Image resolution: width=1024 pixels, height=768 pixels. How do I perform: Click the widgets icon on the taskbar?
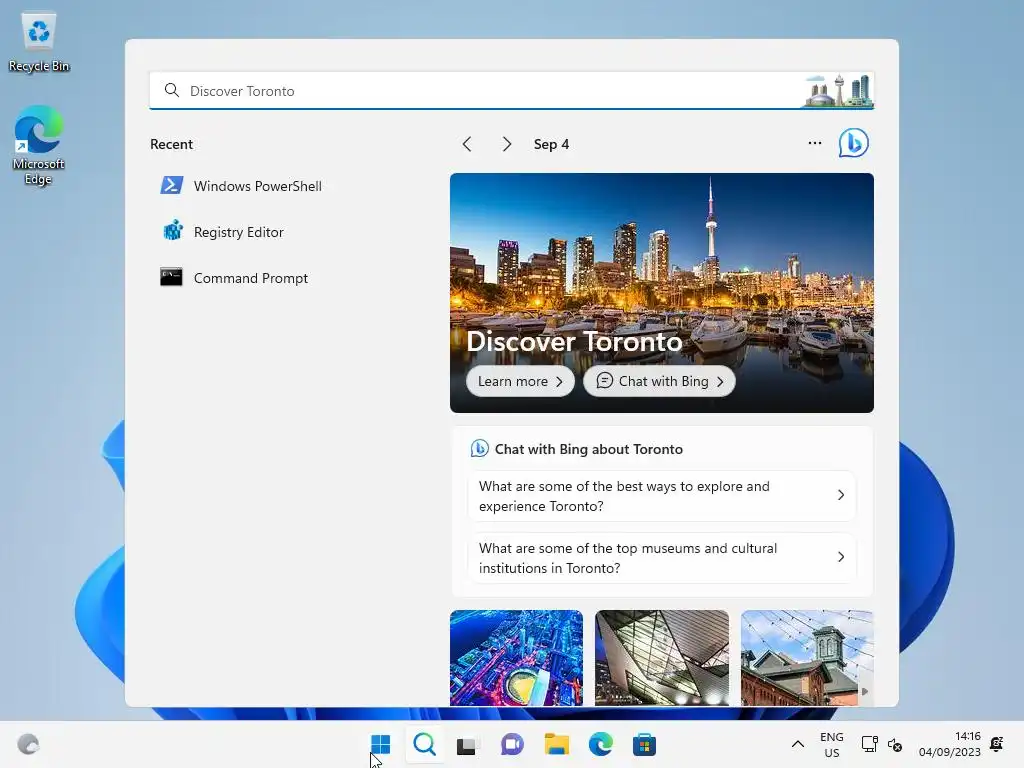click(28, 744)
